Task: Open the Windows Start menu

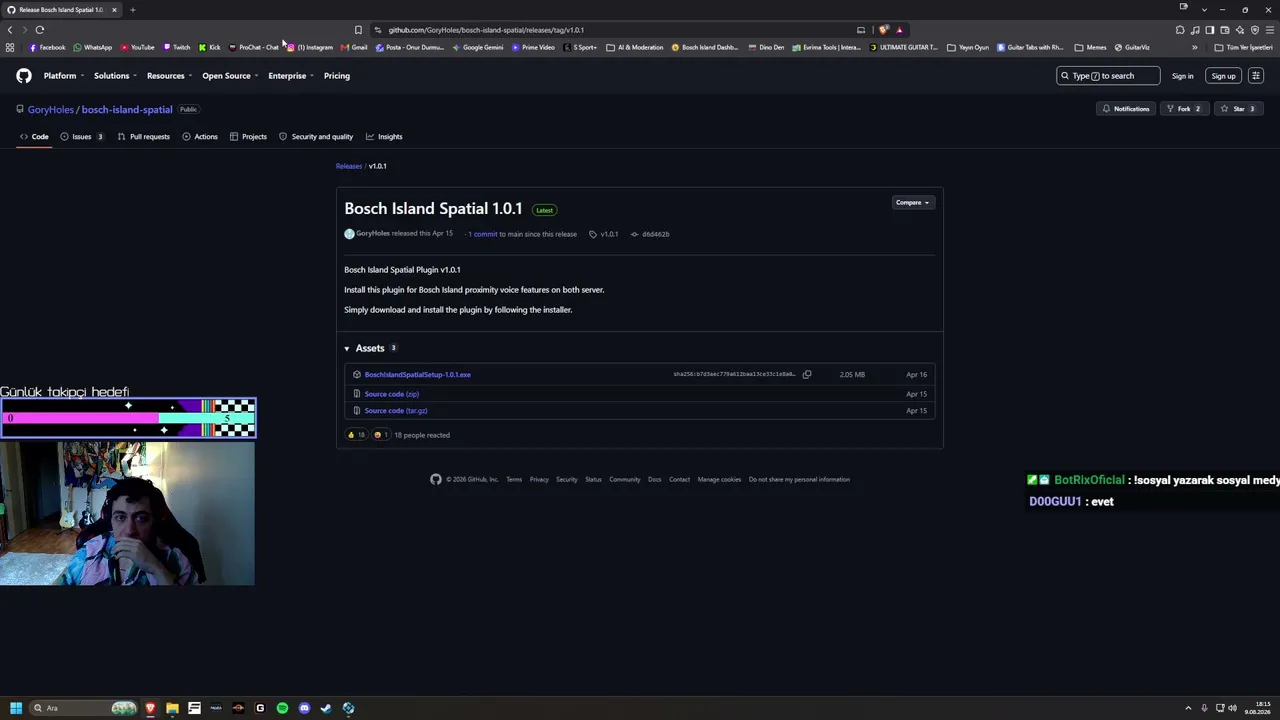Action: [16, 708]
